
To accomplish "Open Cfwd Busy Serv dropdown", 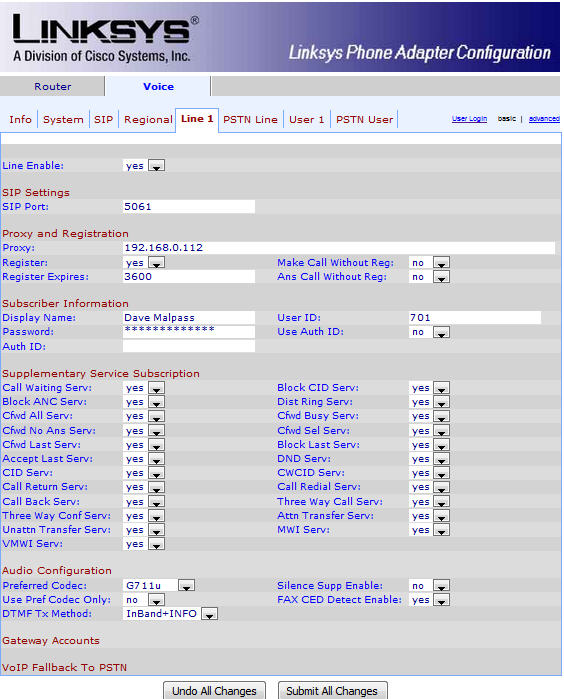I will (x=429, y=416).
